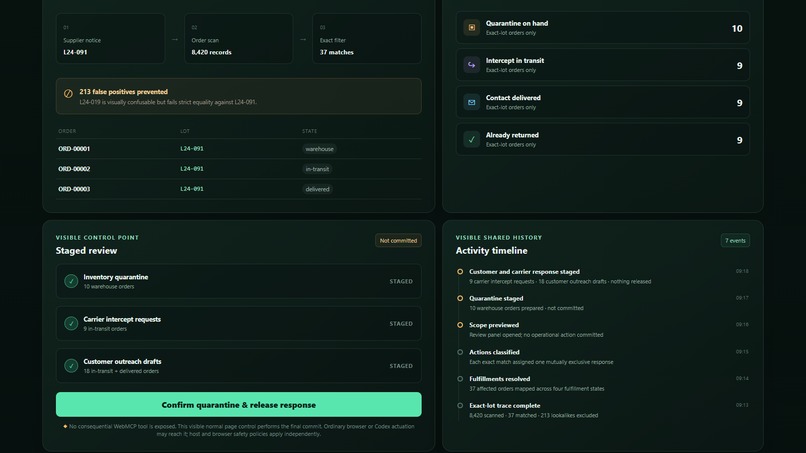
Task: Click the Quarantine staged timeline marker
Action: (460, 298)
